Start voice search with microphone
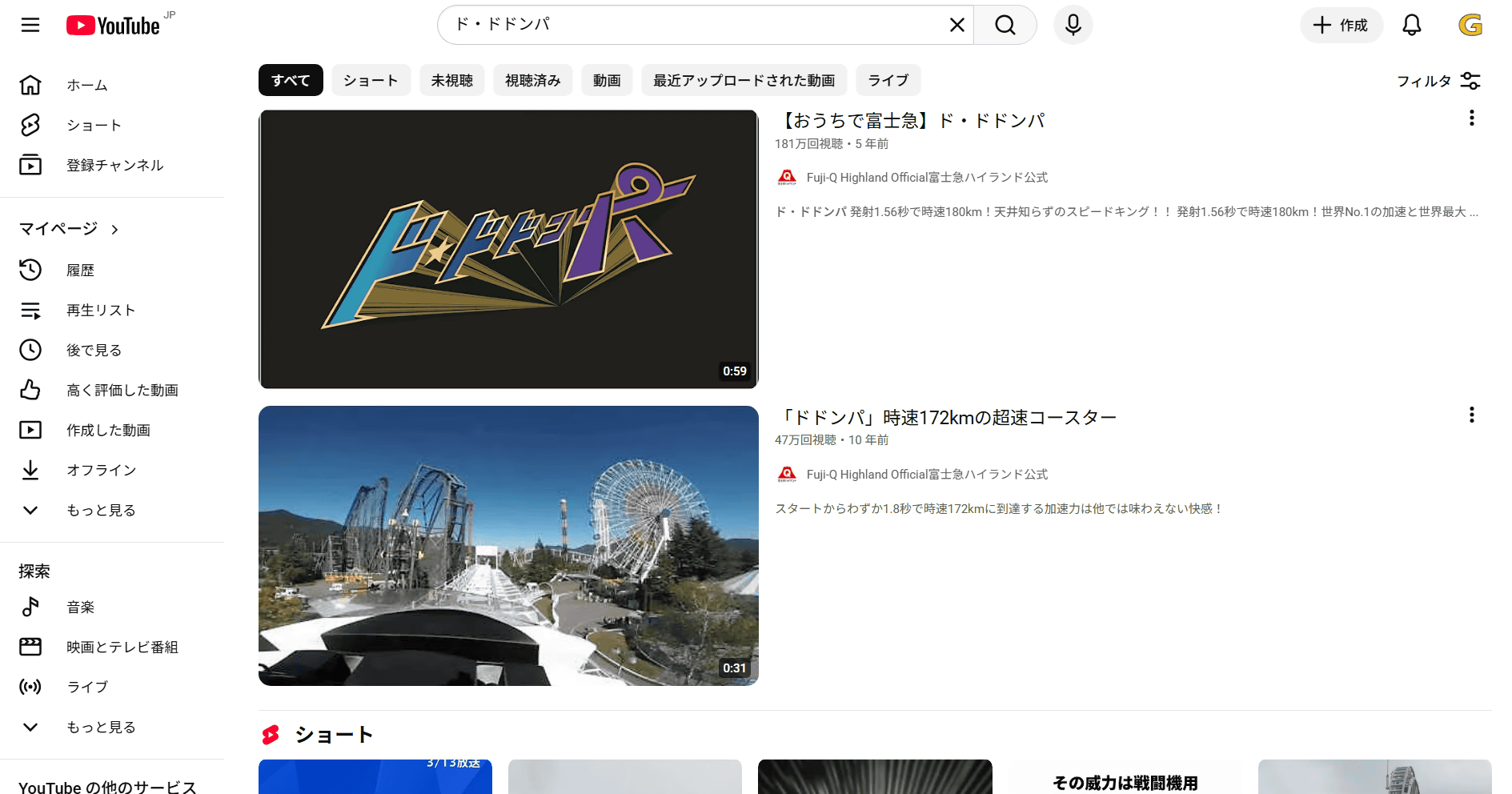 click(1073, 26)
